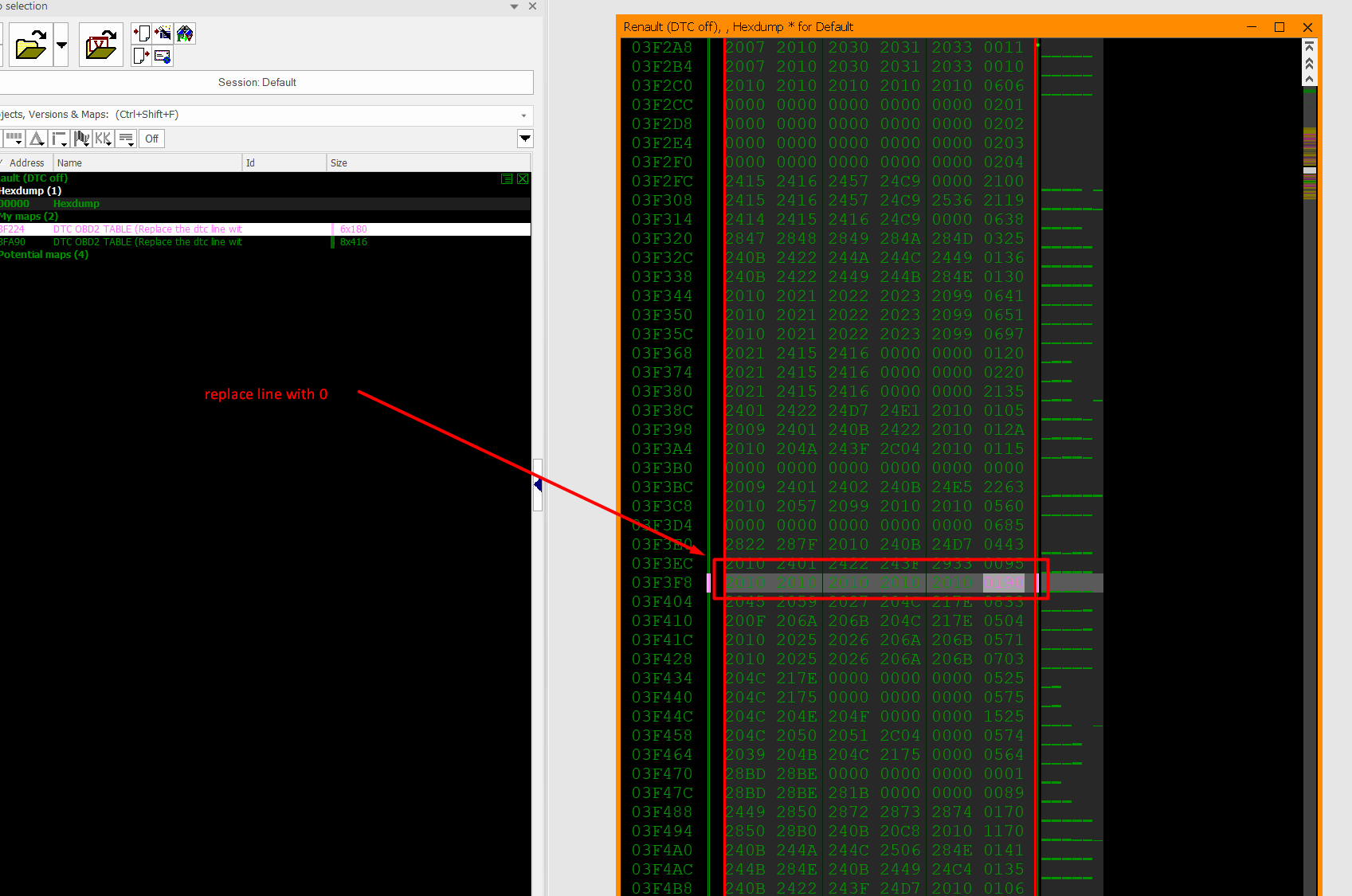Select hex value 0443 in row 03F3E0

(1004, 545)
